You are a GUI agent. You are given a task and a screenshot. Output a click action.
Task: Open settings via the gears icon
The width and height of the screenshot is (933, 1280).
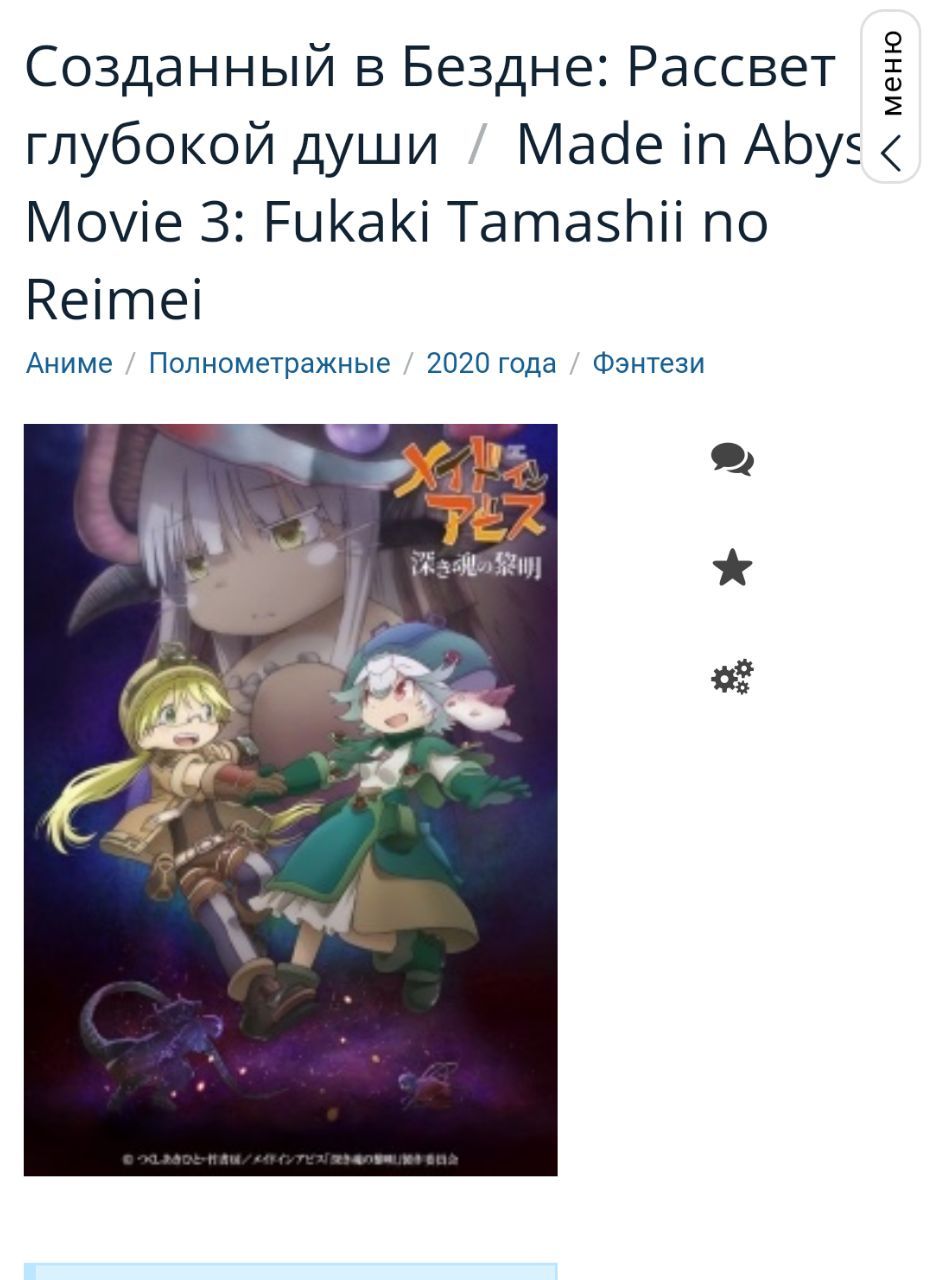coord(732,677)
